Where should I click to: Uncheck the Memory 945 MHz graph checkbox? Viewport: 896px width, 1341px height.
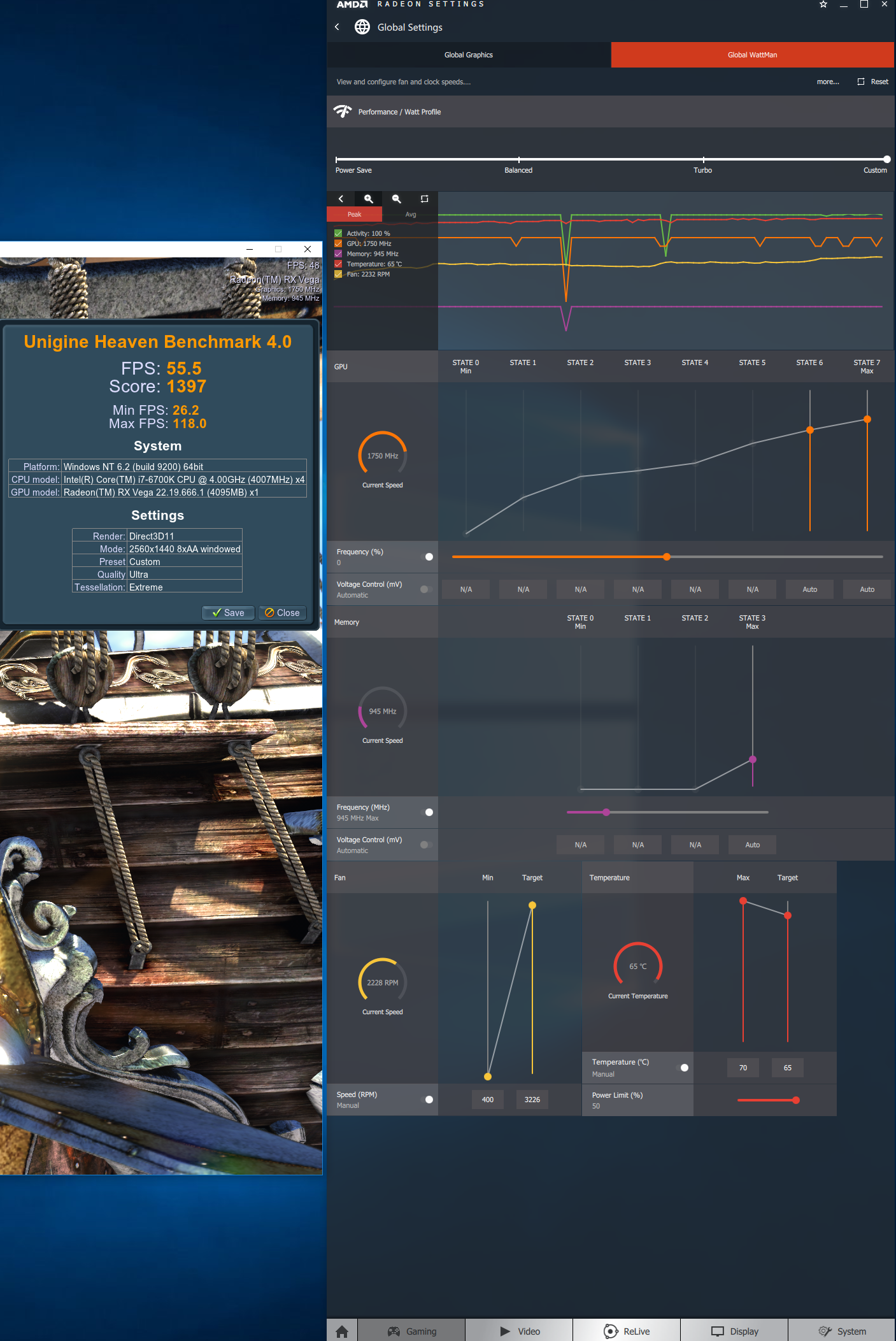click(338, 254)
